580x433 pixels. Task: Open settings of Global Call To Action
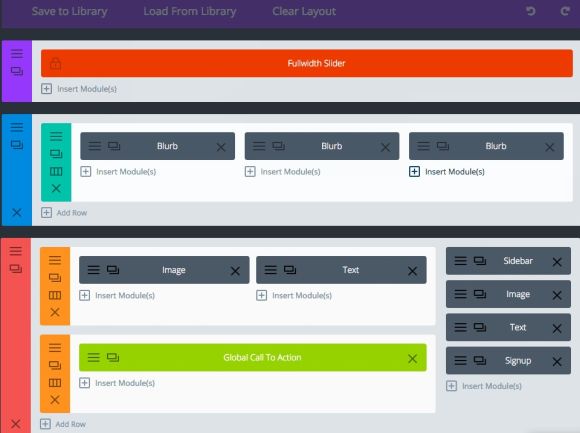pyautogui.click(x=94, y=358)
